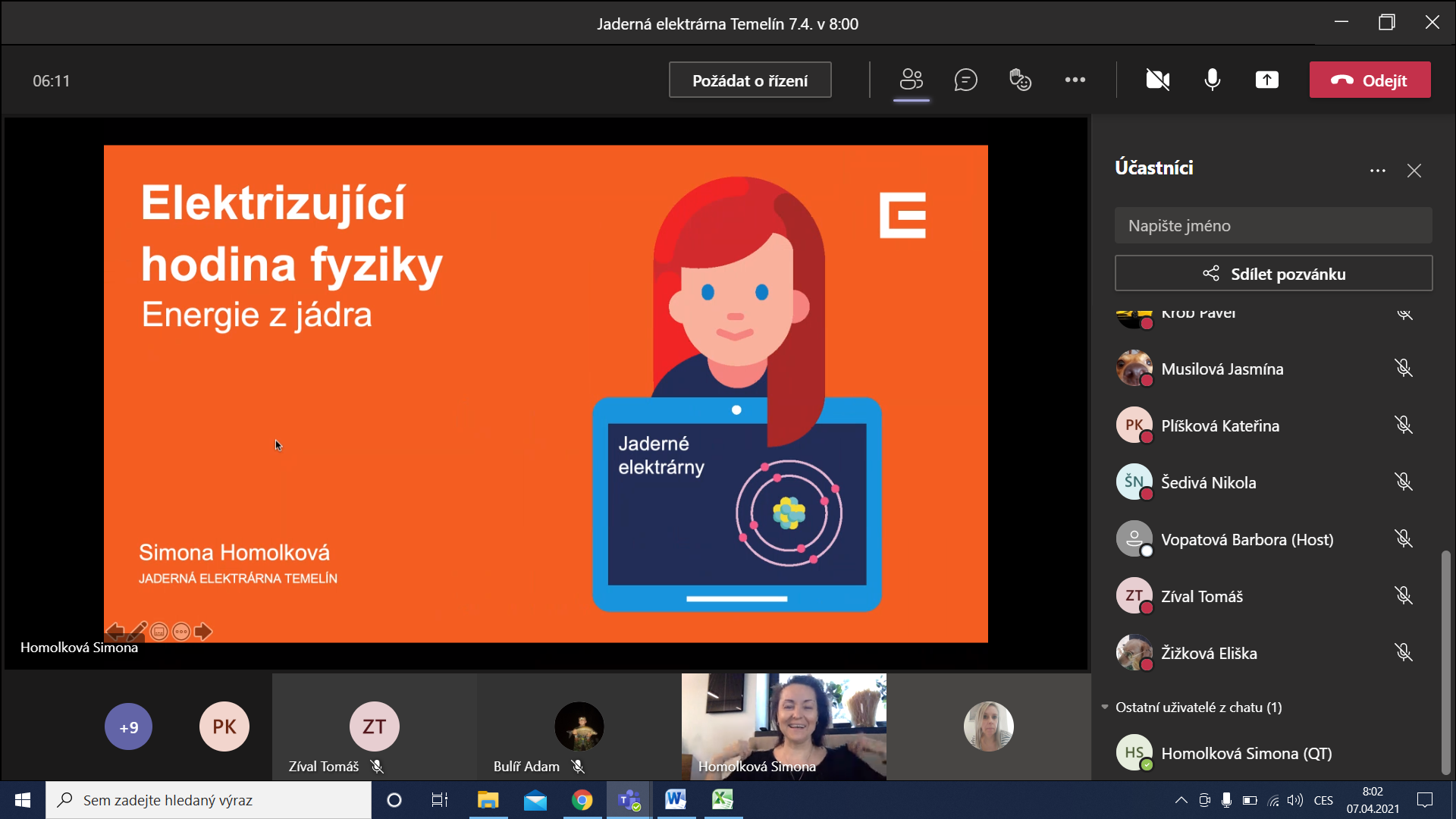Toggle the camera on
The height and width of the screenshot is (819, 1456).
coord(1157,80)
